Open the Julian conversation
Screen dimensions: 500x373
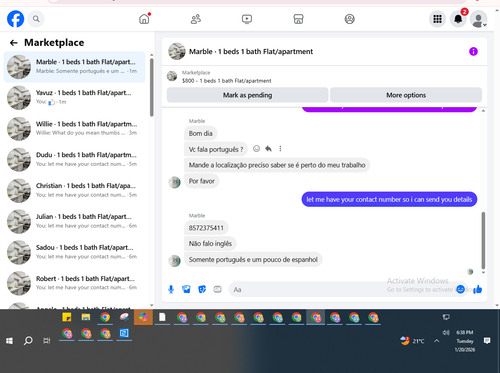[x=74, y=221]
